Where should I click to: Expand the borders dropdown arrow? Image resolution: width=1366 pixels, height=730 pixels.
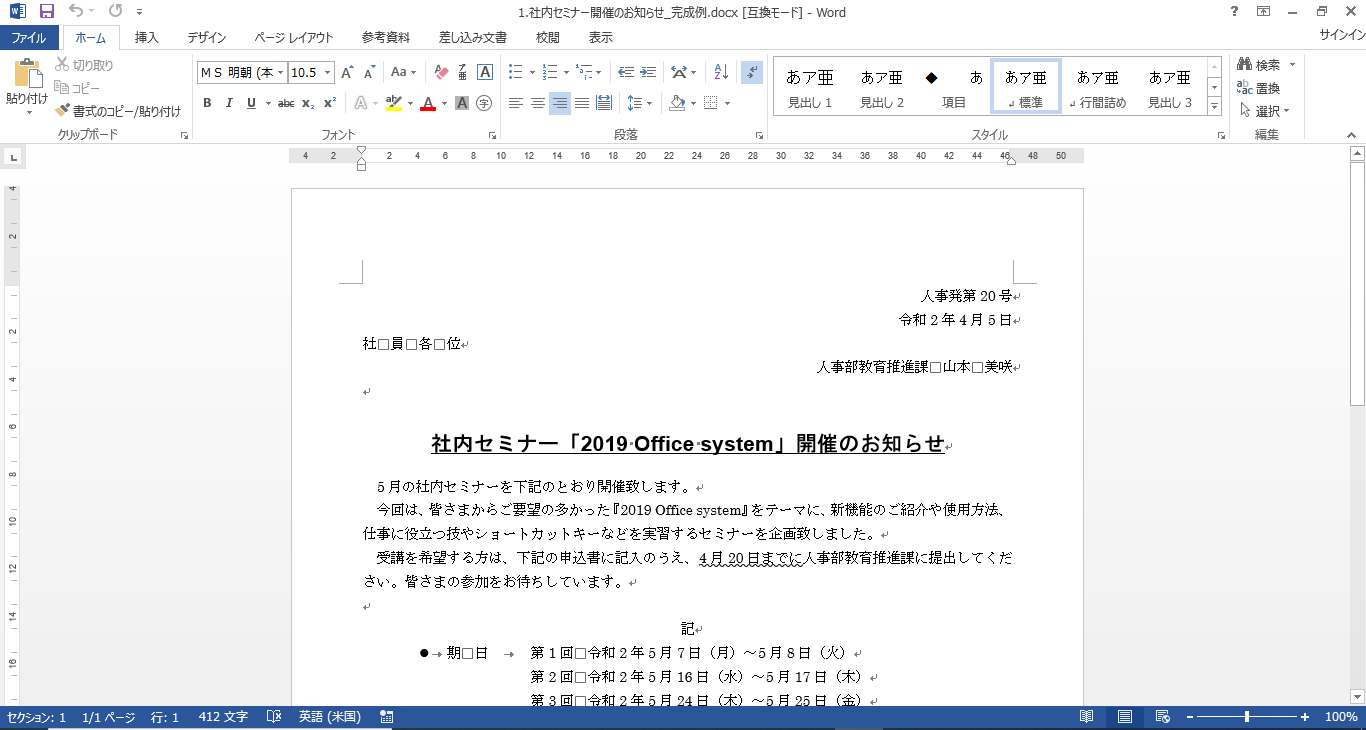(x=727, y=103)
